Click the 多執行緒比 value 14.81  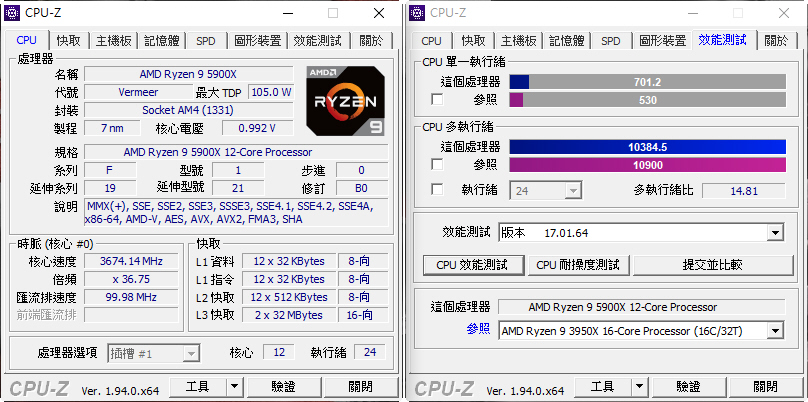point(744,191)
